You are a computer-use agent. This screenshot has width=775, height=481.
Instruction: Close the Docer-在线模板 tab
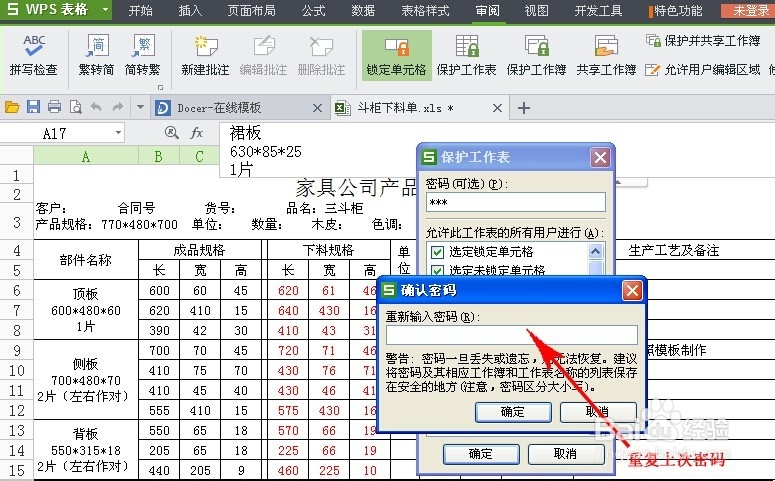(x=317, y=108)
